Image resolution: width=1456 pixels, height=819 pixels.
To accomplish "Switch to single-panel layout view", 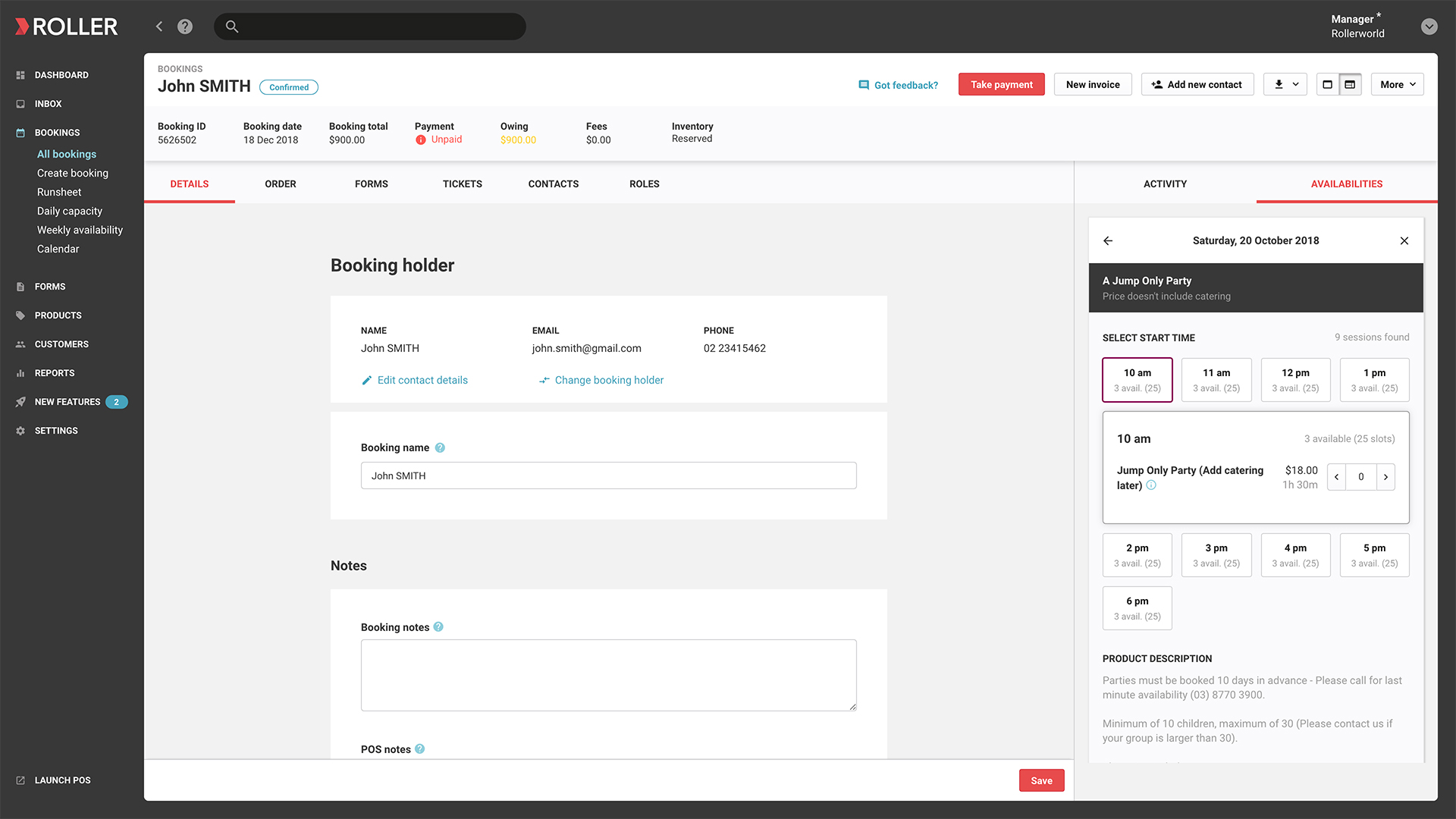I will point(1327,84).
